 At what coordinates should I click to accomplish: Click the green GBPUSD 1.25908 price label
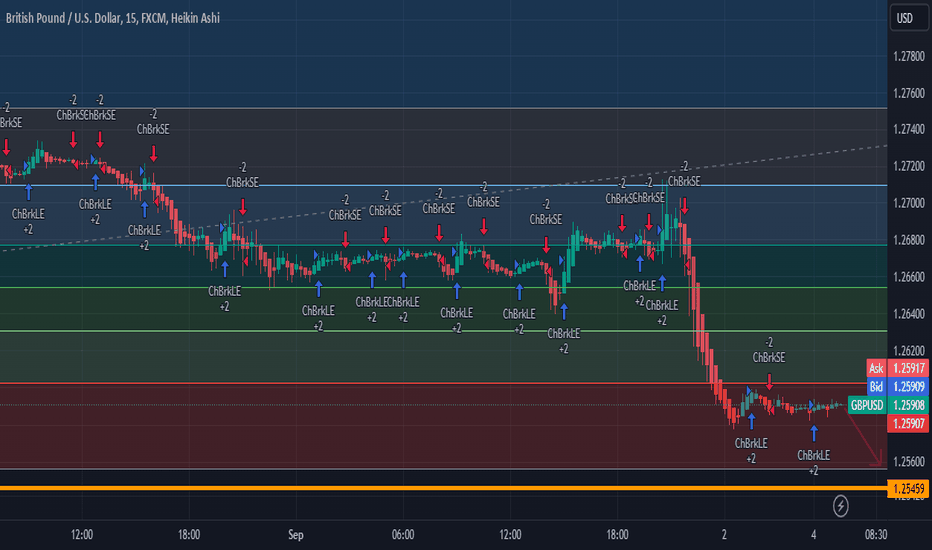888,405
